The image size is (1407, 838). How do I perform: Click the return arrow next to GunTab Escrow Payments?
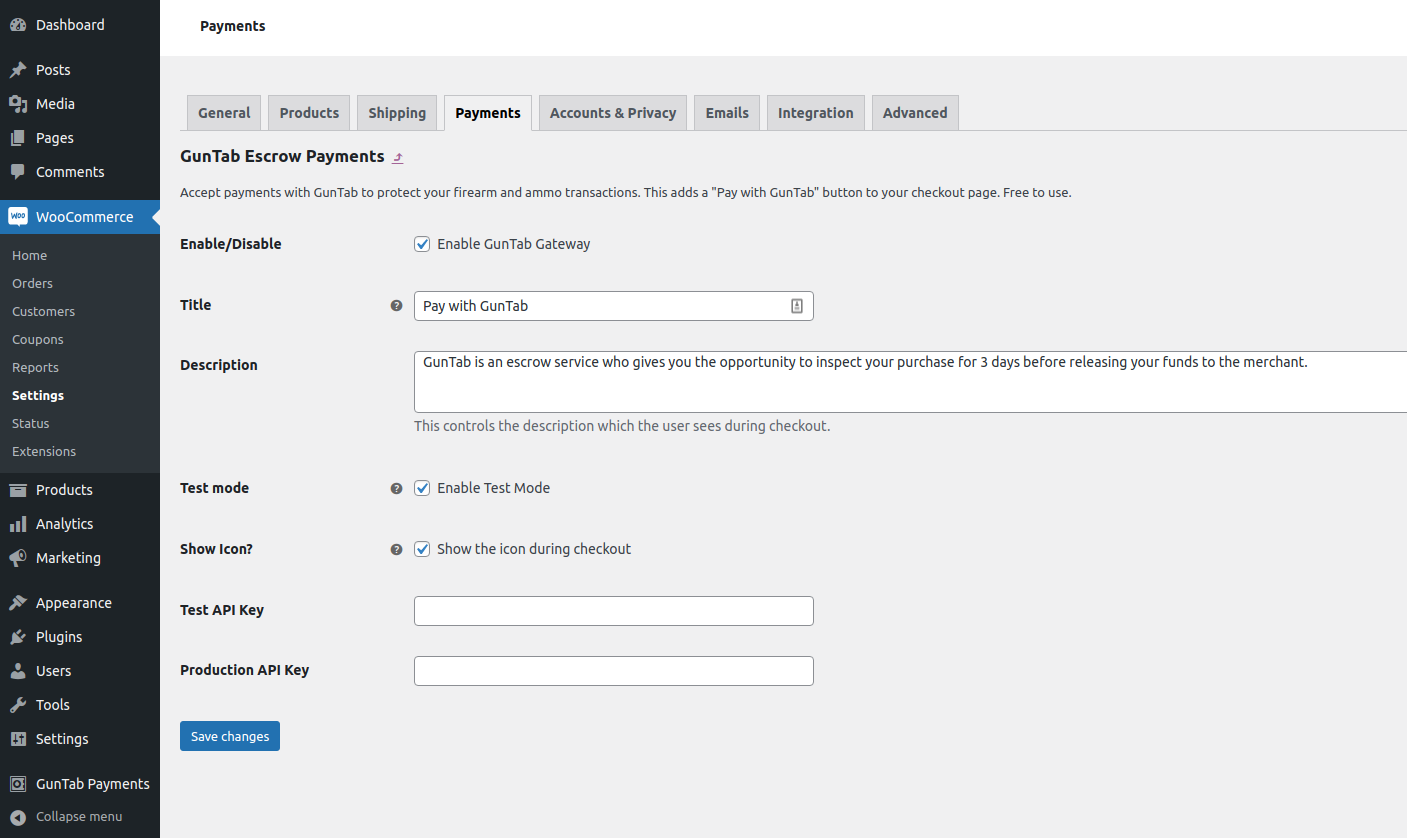pyautogui.click(x=398, y=158)
